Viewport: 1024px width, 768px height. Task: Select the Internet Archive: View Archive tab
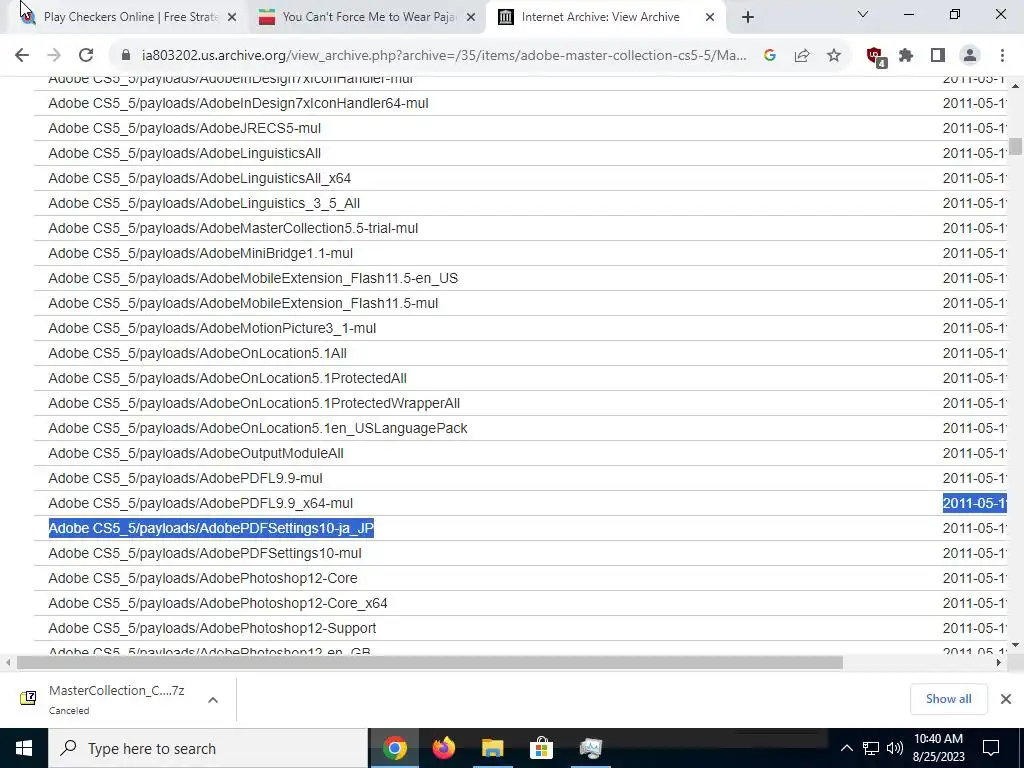pyautogui.click(x=605, y=17)
